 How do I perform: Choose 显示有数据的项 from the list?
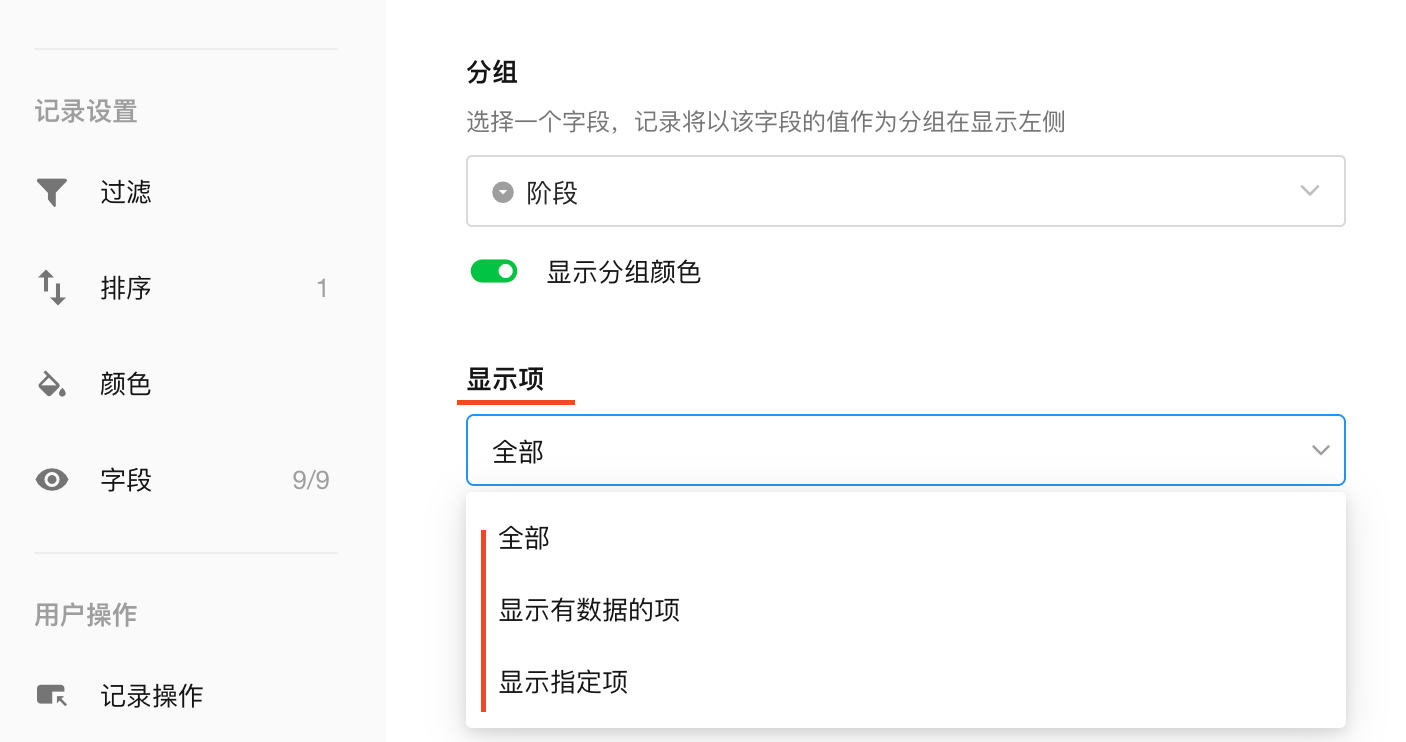(x=589, y=610)
